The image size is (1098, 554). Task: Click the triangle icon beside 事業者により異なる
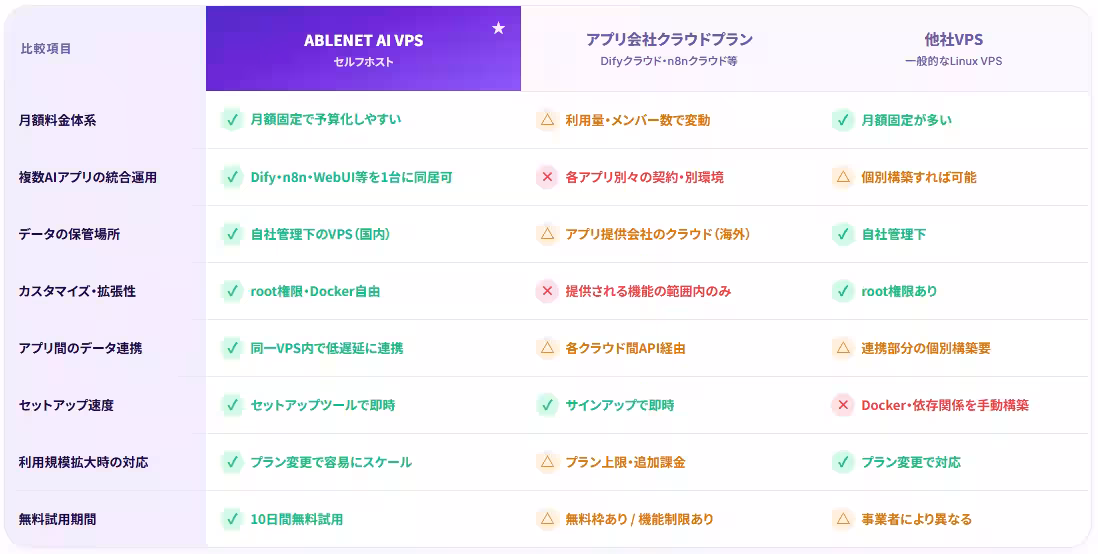click(x=842, y=519)
